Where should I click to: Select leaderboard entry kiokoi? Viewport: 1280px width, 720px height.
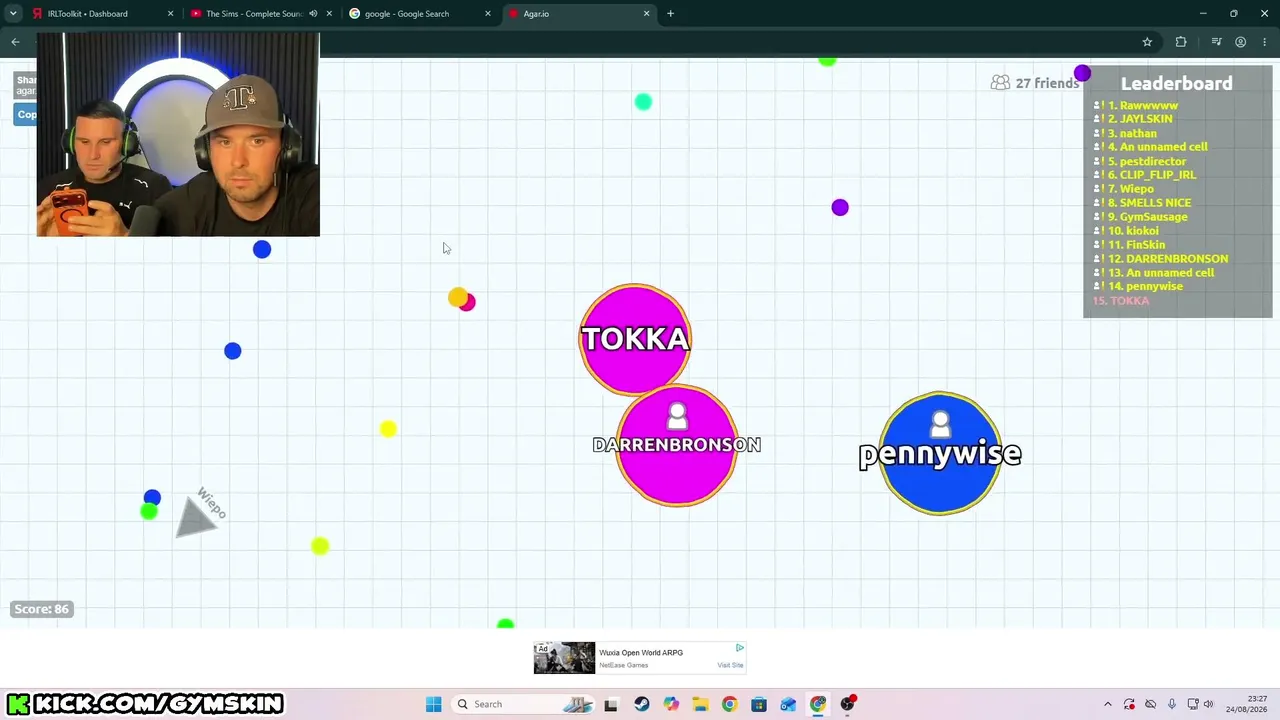tap(1126, 231)
